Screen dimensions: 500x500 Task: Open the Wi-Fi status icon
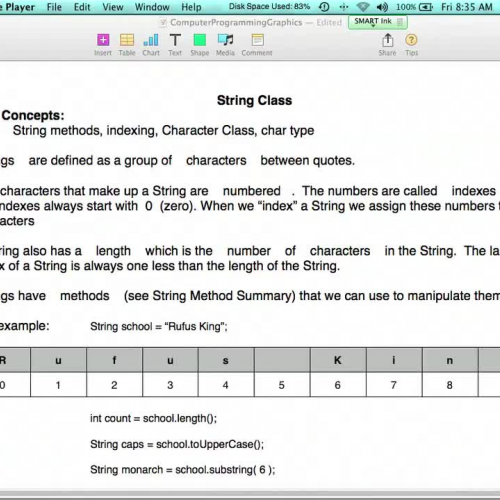[363, 7]
